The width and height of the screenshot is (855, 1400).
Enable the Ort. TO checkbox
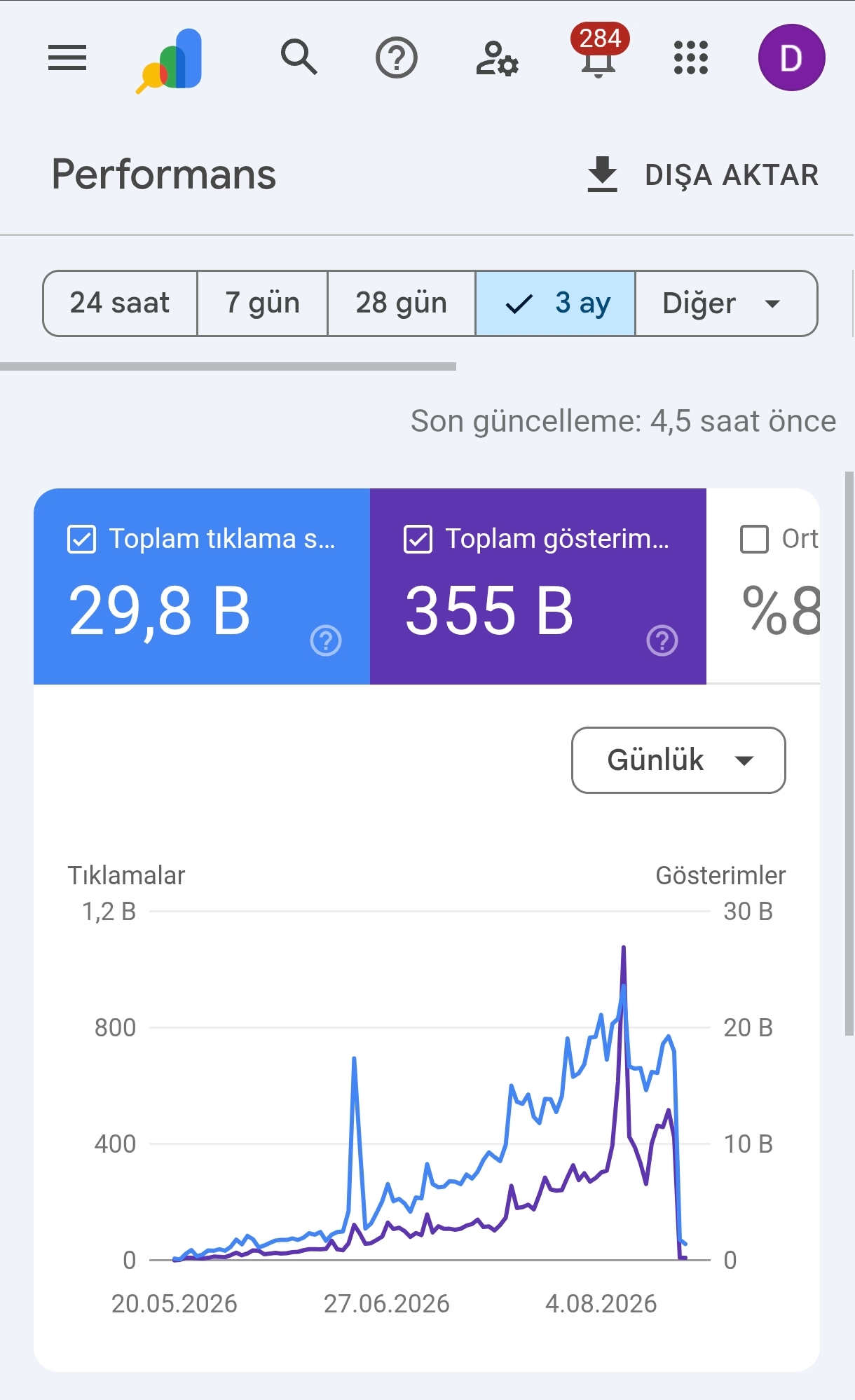[754, 540]
